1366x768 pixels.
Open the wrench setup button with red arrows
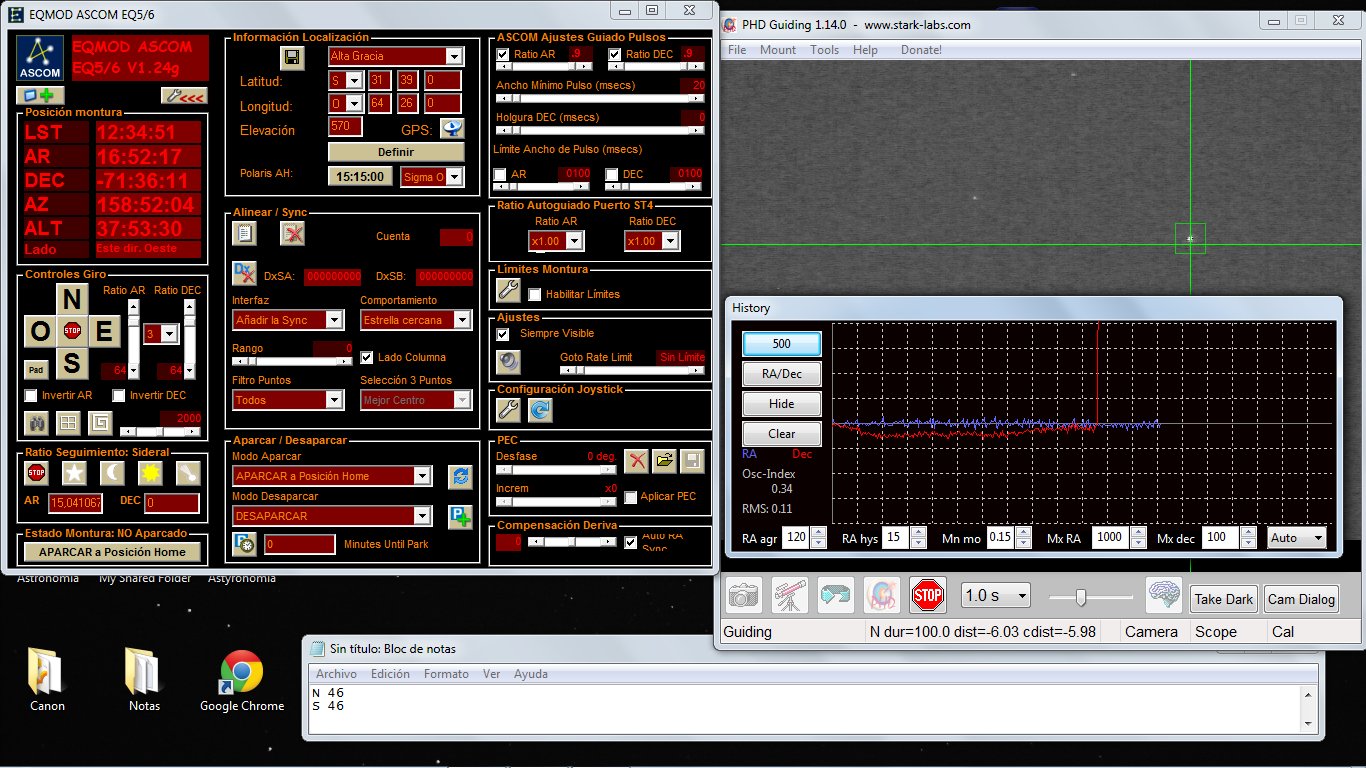[184, 96]
